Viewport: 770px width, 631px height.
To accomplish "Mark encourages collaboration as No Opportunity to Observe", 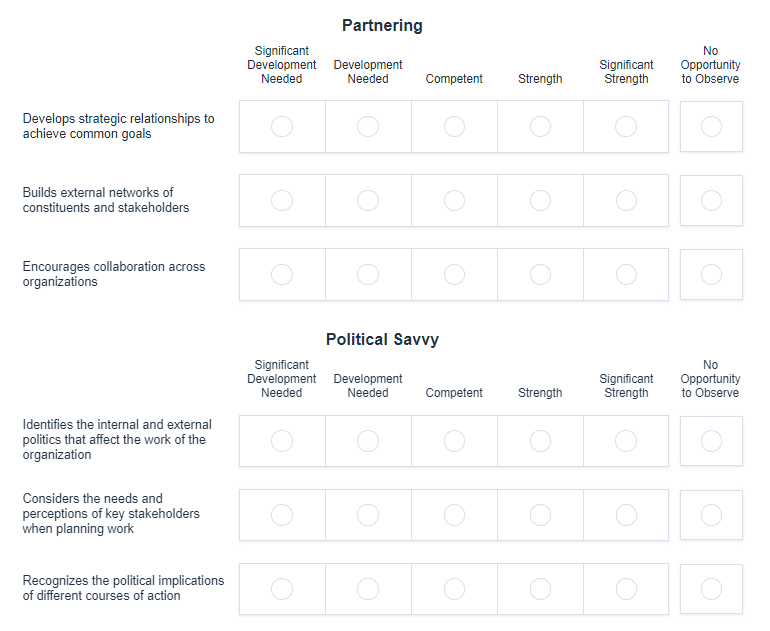I will (x=711, y=274).
